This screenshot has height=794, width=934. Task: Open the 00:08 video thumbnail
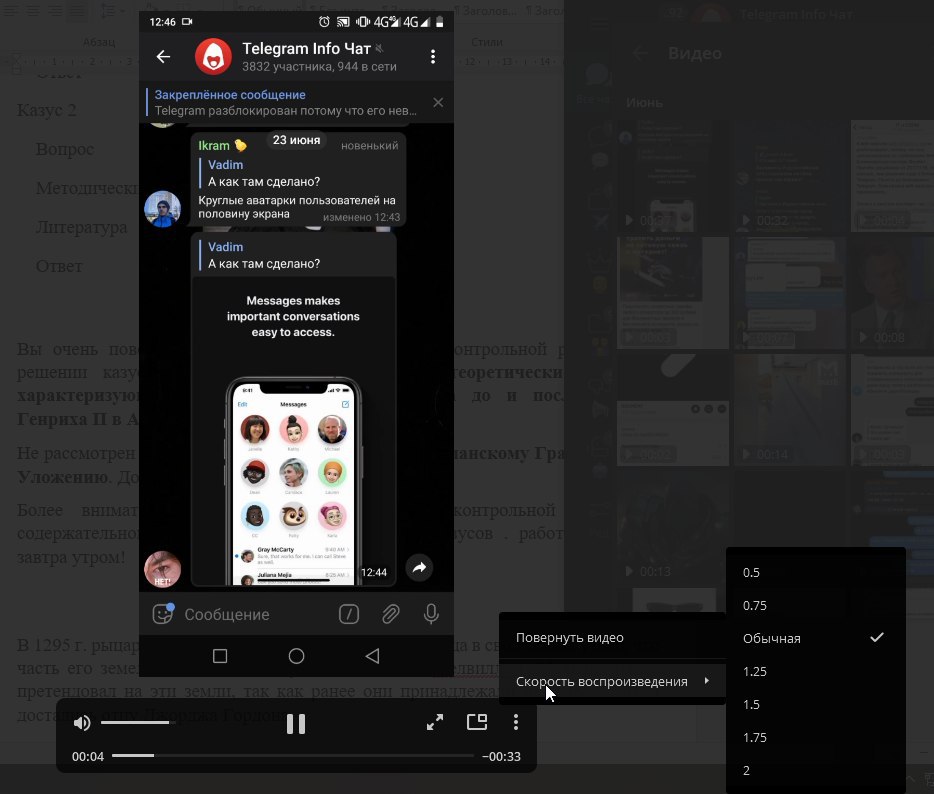892,292
